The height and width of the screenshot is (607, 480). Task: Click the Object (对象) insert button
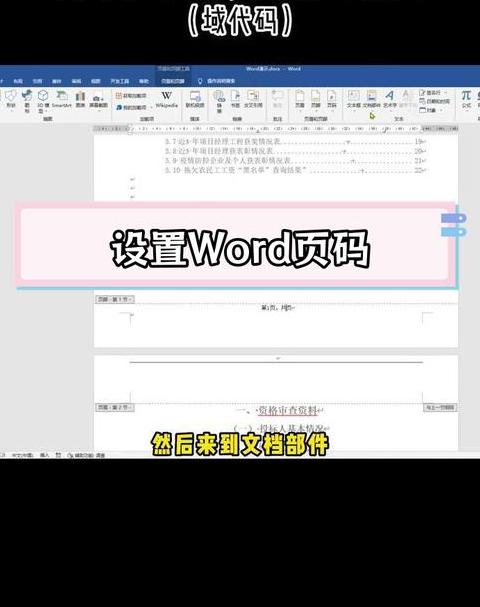click(x=429, y=110)
